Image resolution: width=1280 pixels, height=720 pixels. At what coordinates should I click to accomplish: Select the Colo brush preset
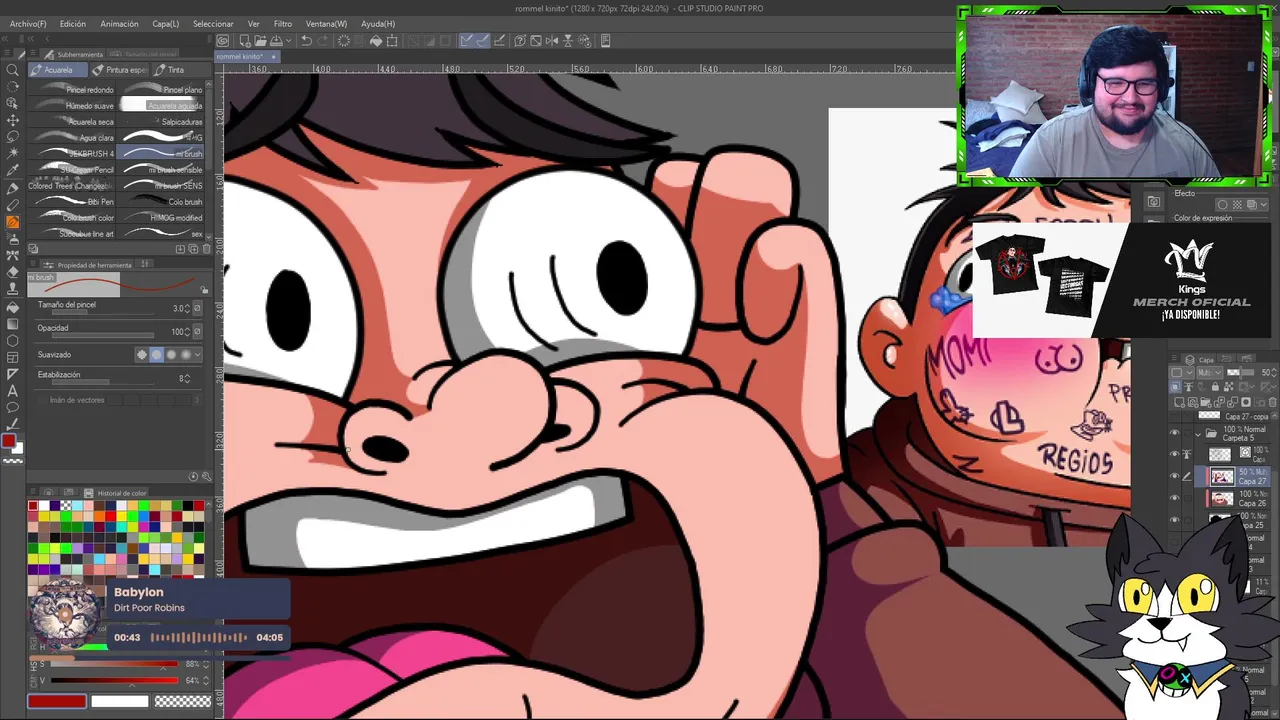[162, 202]
